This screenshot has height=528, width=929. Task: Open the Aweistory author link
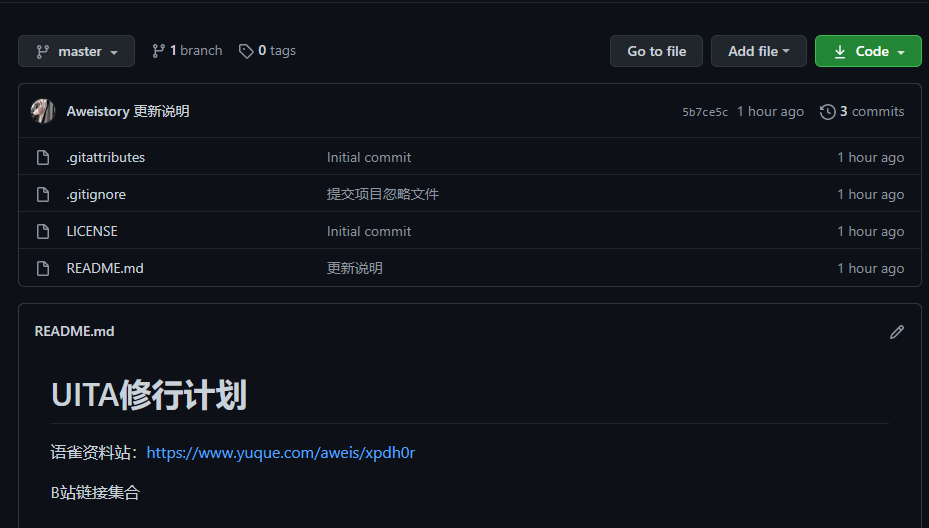tap(98, 111)
